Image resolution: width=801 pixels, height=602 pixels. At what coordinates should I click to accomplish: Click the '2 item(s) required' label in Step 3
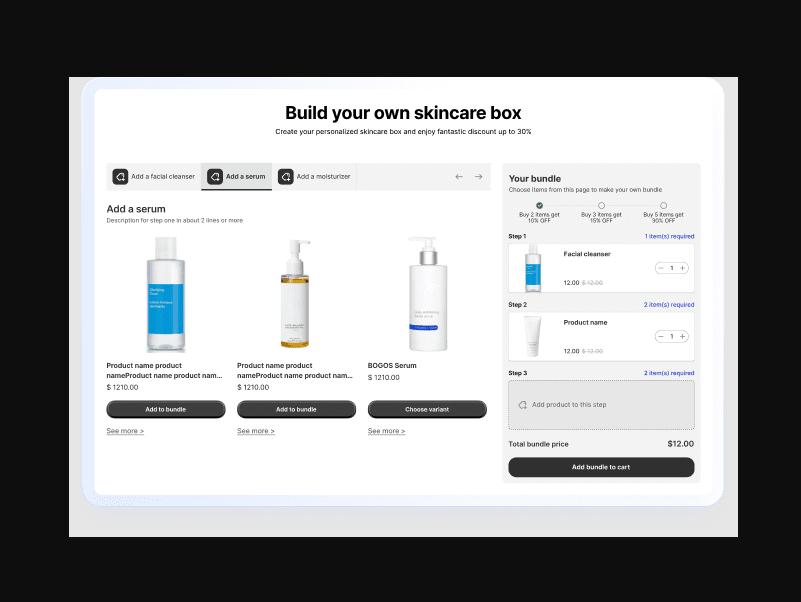(669, 373)
